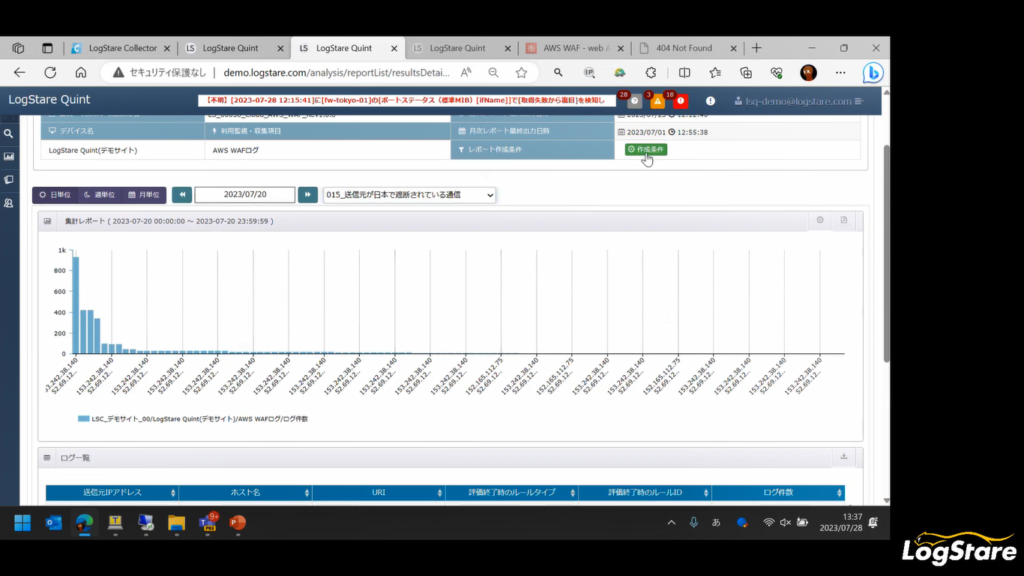Open read aloud icon in address bar

pyautogui.click(x=466, y=72)
